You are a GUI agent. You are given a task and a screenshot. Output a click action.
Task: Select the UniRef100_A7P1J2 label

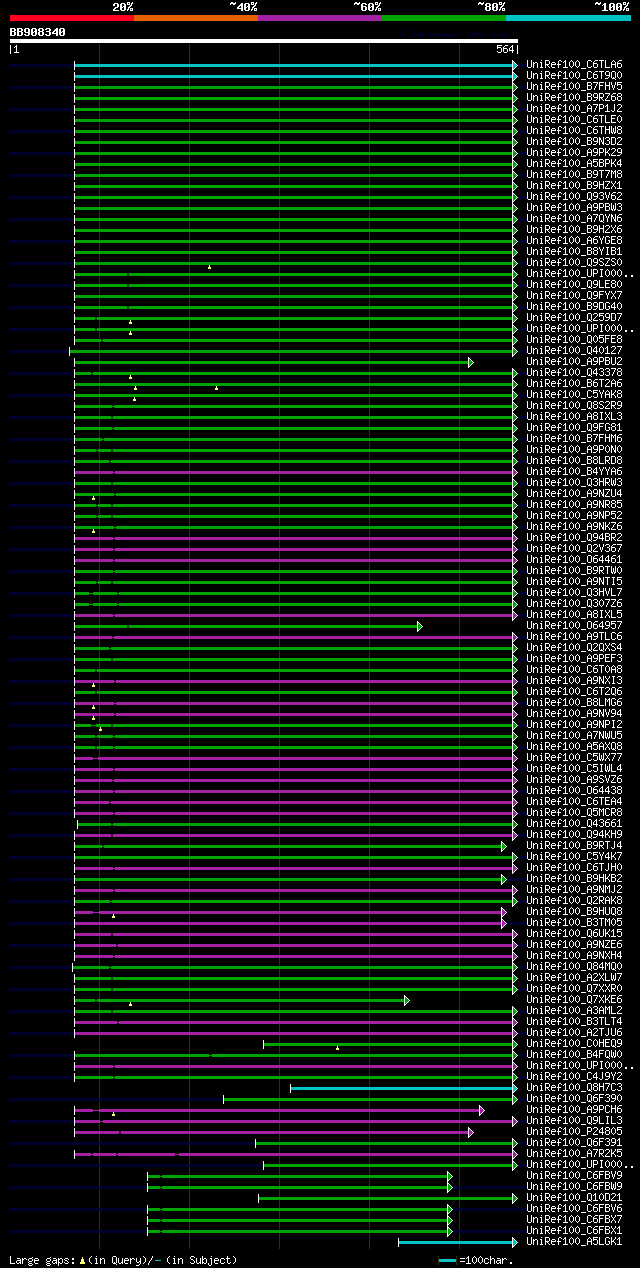tap(574, 108)
